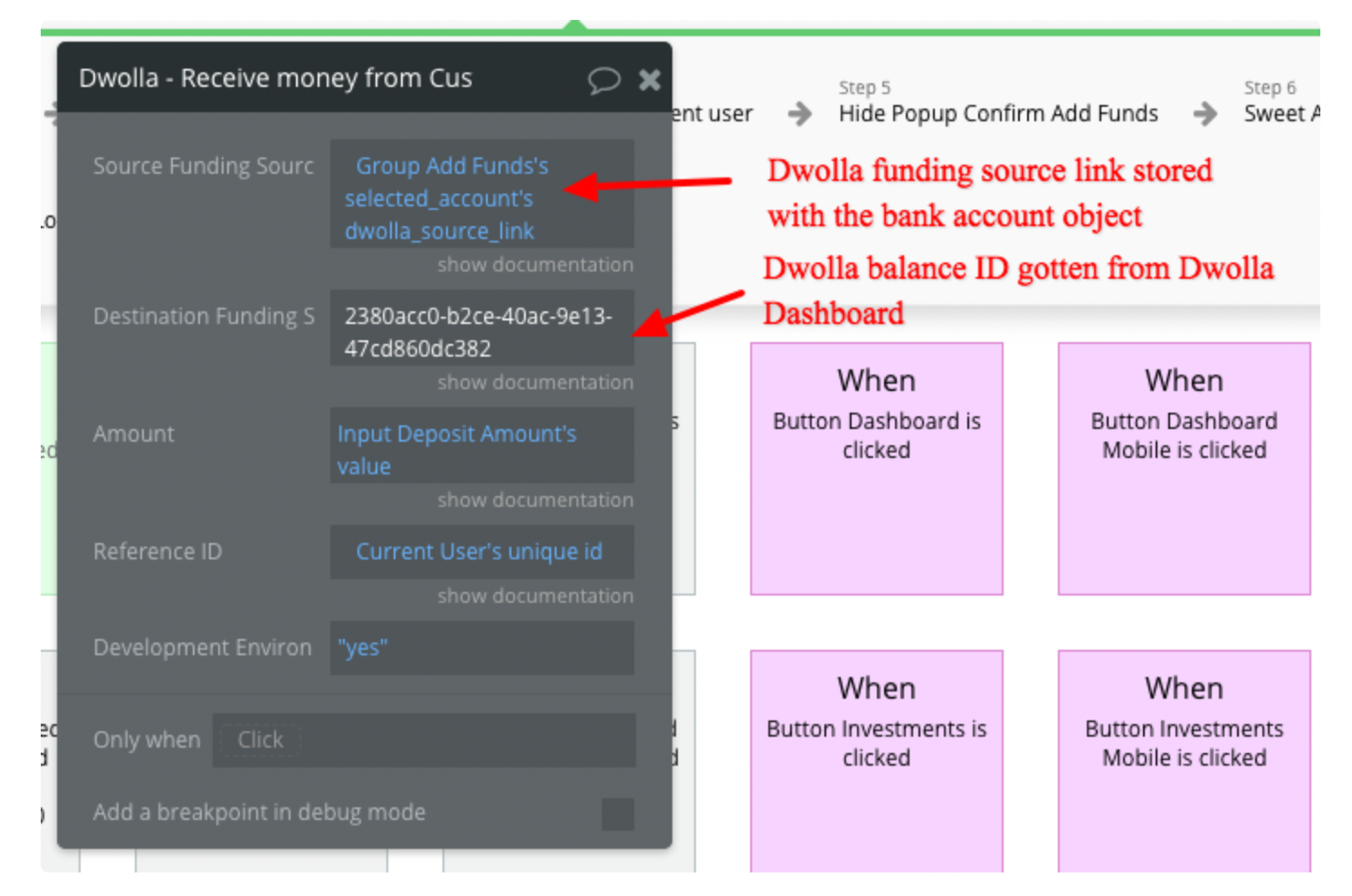Open the Button Dashboard is clicked event
The height and width of the screenshot is (896, 1352).
[x=877, y=469]
